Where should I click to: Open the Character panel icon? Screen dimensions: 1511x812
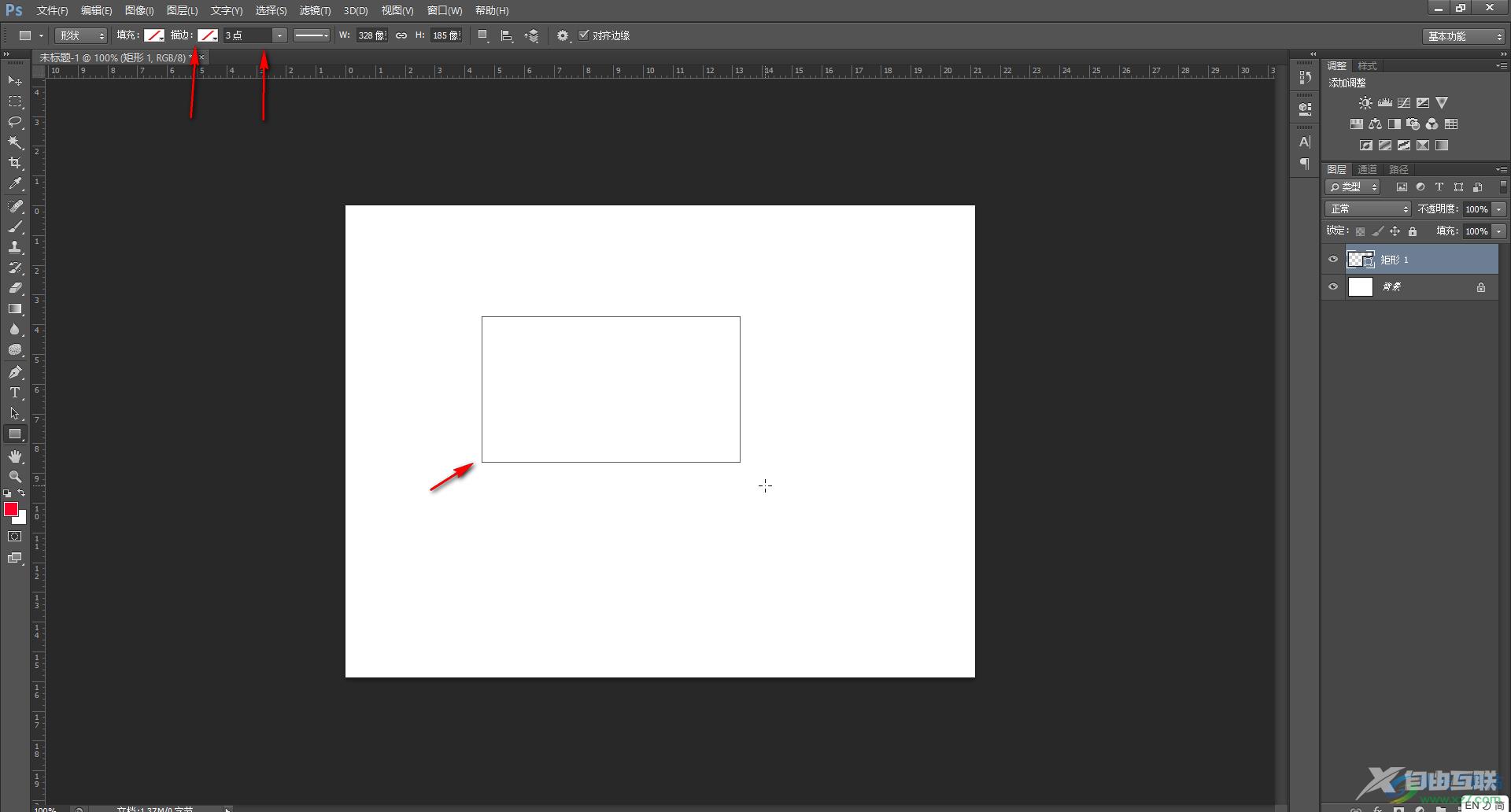pyautogui.click(x=1305, y=142)
